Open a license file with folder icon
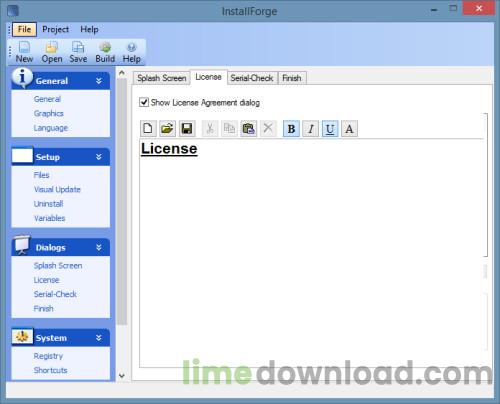Viewport: 500px width, 404px height. [x=167, y=128]
